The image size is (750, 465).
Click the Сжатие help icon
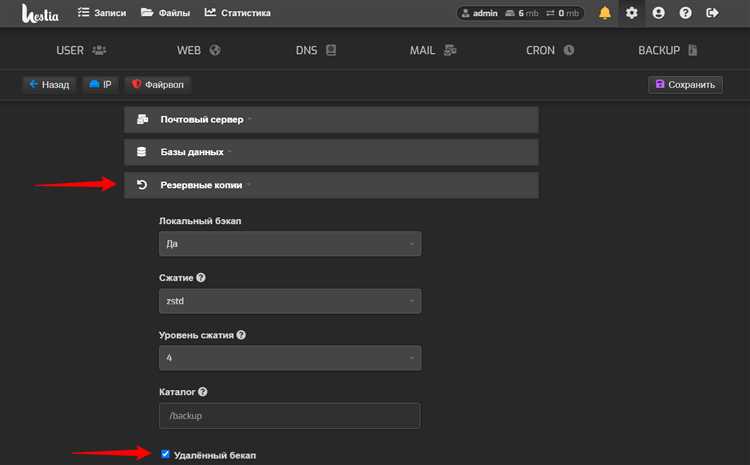(201, 277)
